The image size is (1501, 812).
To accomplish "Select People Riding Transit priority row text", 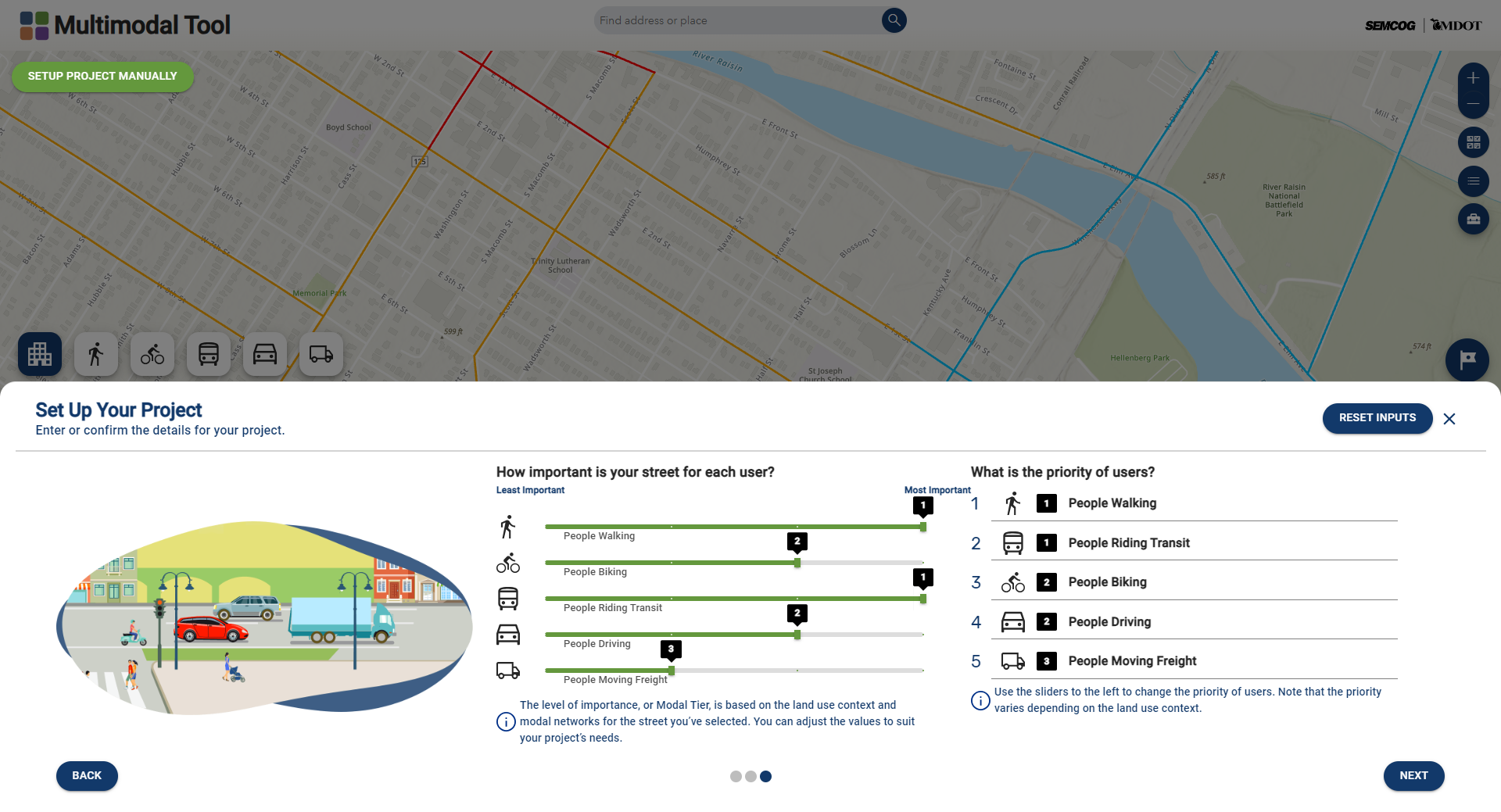I will [1129, 543].
